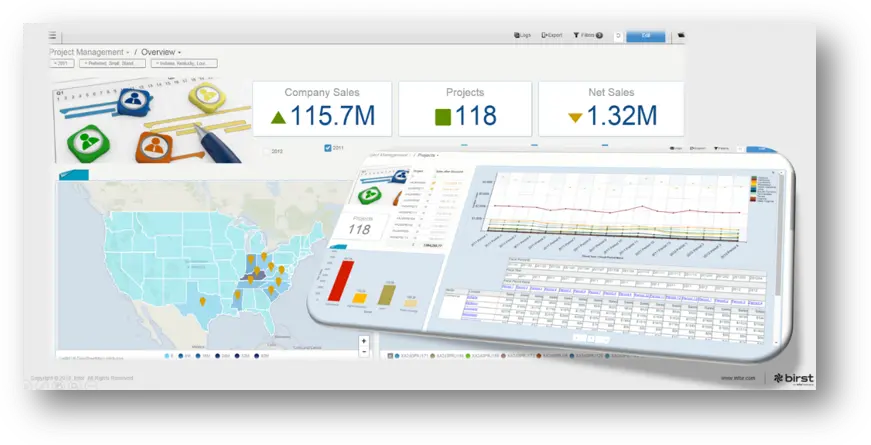This screenshot has height=445, width=871.
Task: Open the 2011 filter chip
Action: 62,63
